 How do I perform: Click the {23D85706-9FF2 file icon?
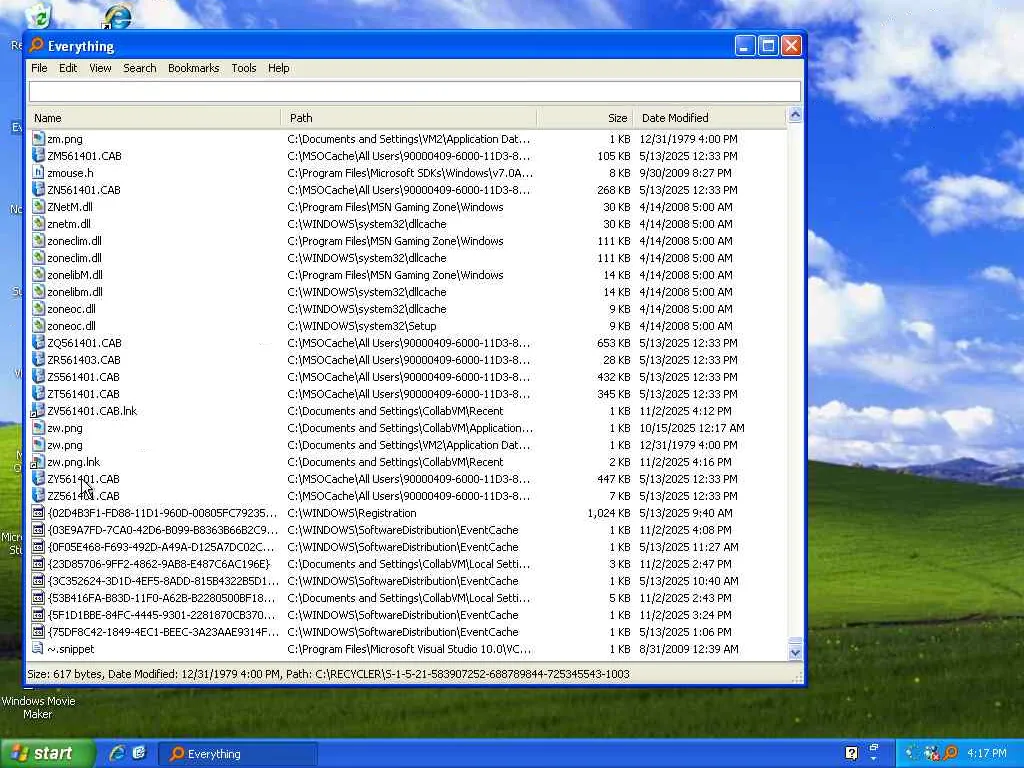click(x=39, y=564)
